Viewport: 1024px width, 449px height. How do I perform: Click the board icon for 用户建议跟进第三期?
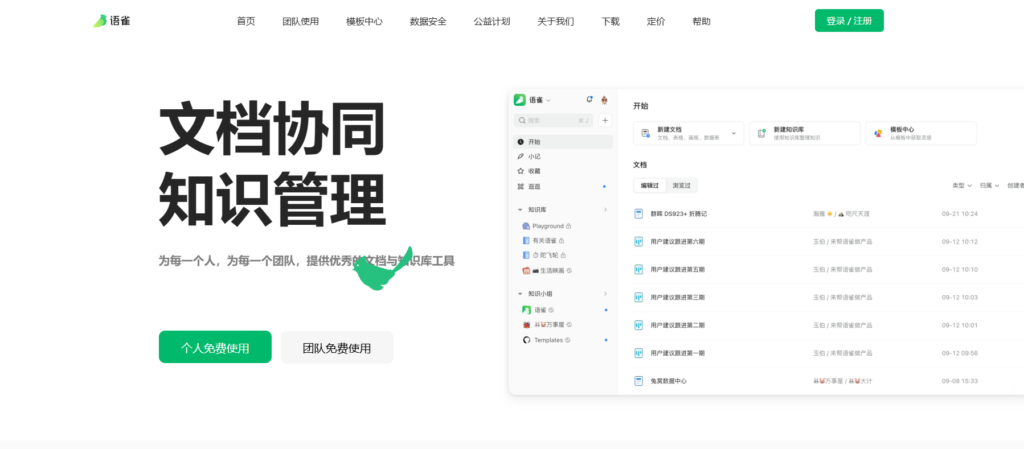click(x=639, y=297)
